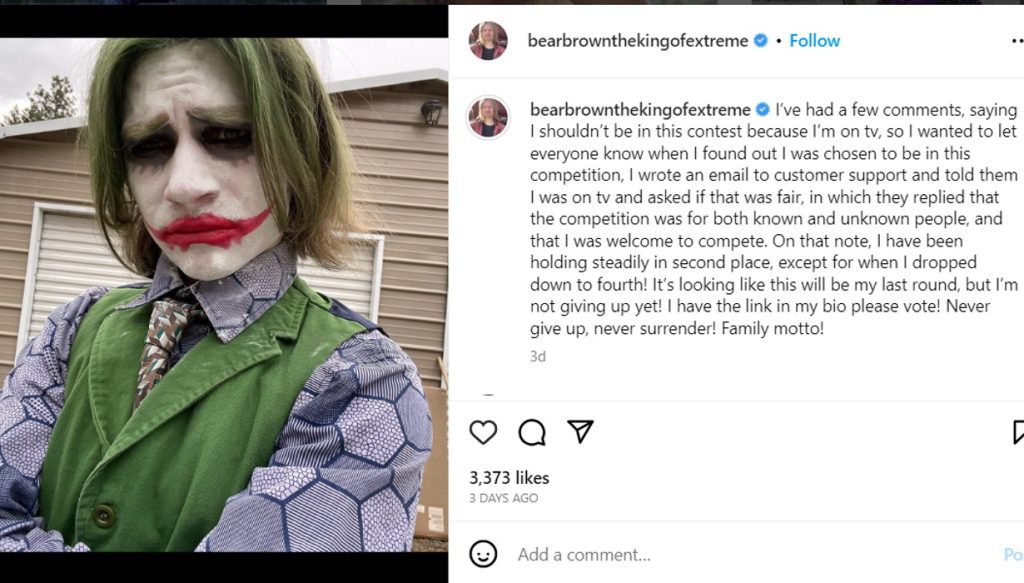1024x583 pixels.
Task: Click the 3 DAYS AGO post date
Action: click(504, 498)
